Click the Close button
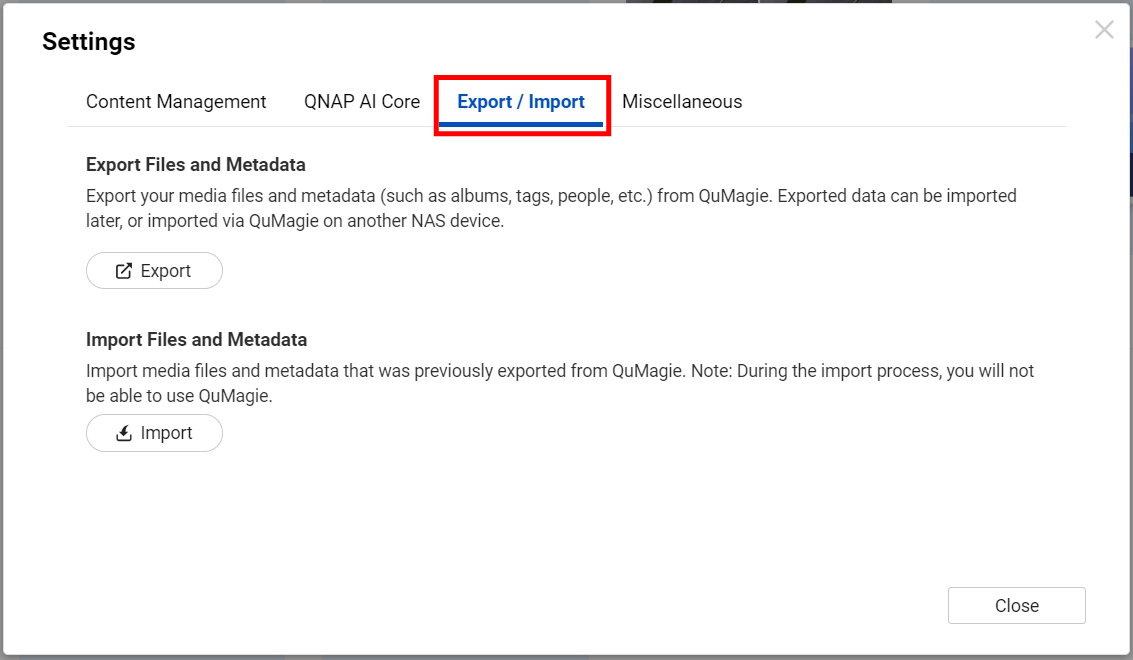This screenshot has width=1133, height=660. pyautogui.click(x=1016, y=606)
